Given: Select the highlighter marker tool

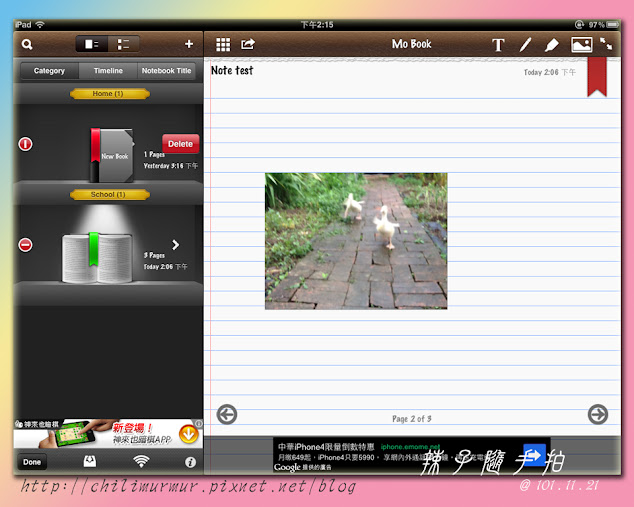Looking at the screenshot, I should [552, 44].
